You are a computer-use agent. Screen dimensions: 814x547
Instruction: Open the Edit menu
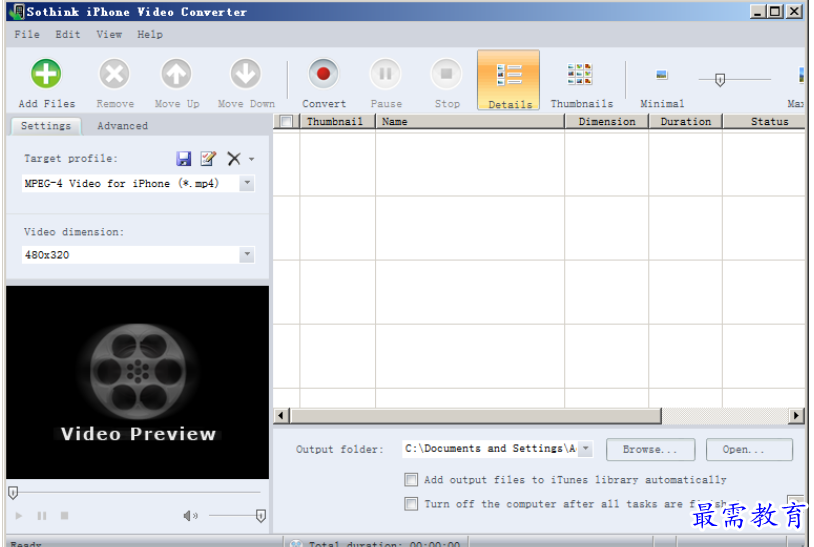(68, 34)
